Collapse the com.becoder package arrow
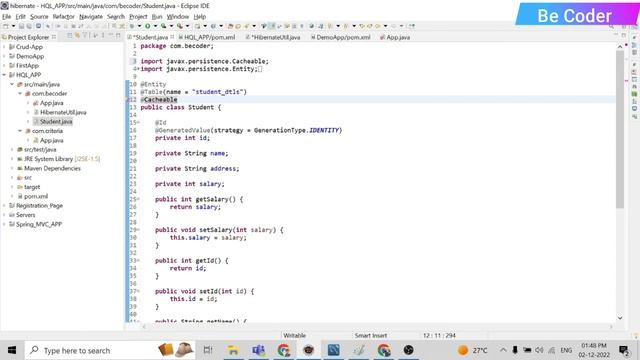 20,93
